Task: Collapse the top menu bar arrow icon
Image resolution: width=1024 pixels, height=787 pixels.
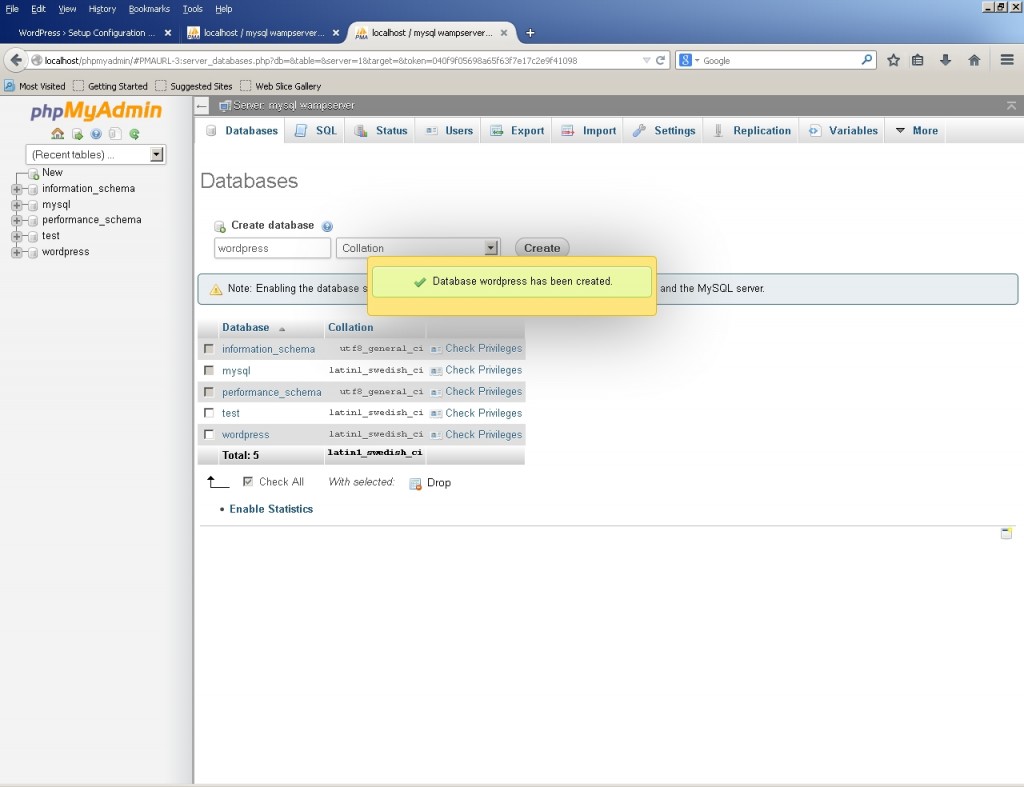Action: 1011,105
